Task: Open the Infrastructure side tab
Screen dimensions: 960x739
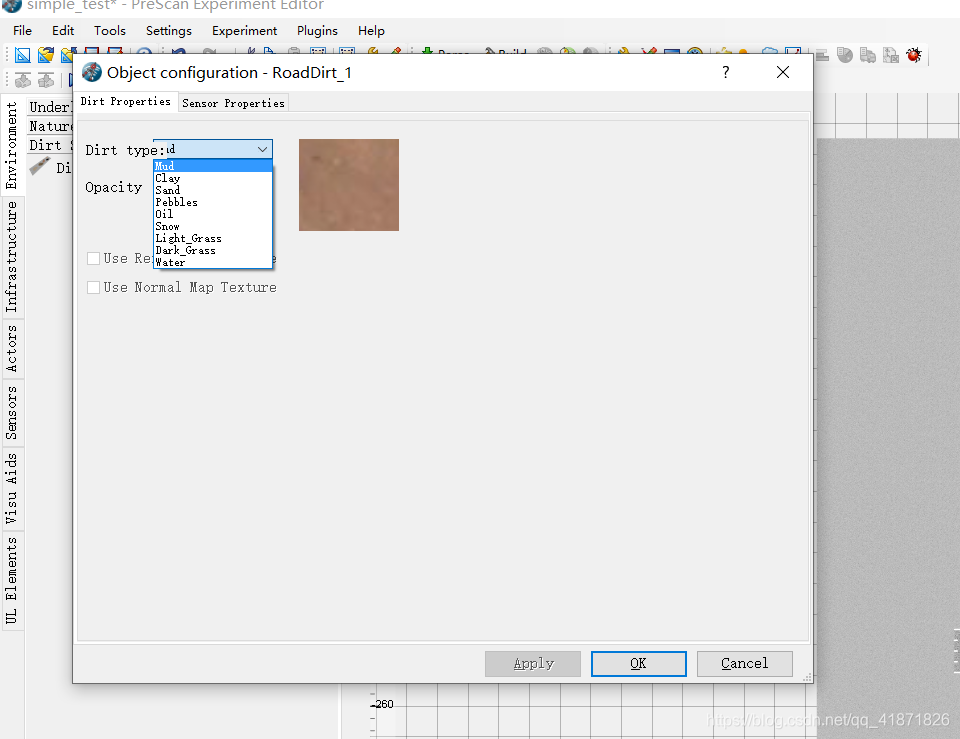Action: point(12,257)
